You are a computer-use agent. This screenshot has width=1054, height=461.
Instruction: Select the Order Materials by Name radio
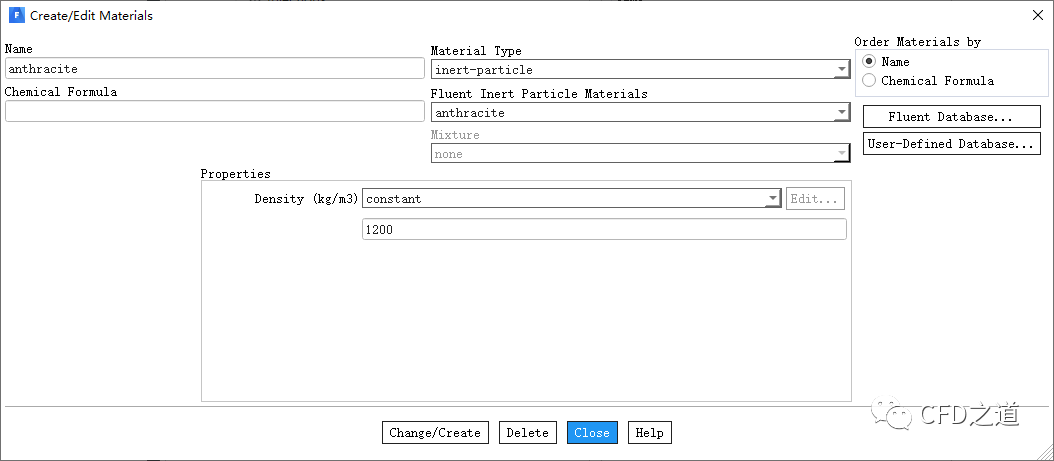point(869,62)
